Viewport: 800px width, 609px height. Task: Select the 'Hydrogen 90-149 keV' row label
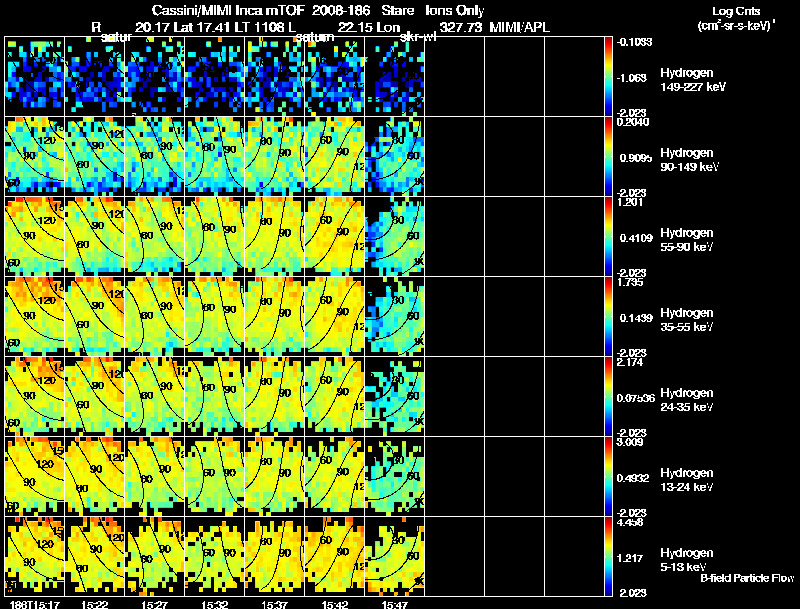pos(689,160)
